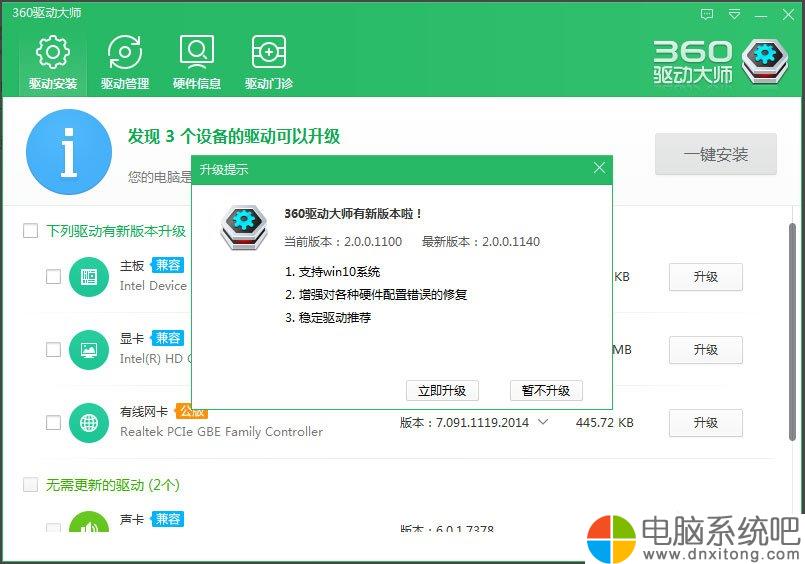
Task: Click 发现 3 个设备的驱动可以升级 heading
Action: [234, 136]
